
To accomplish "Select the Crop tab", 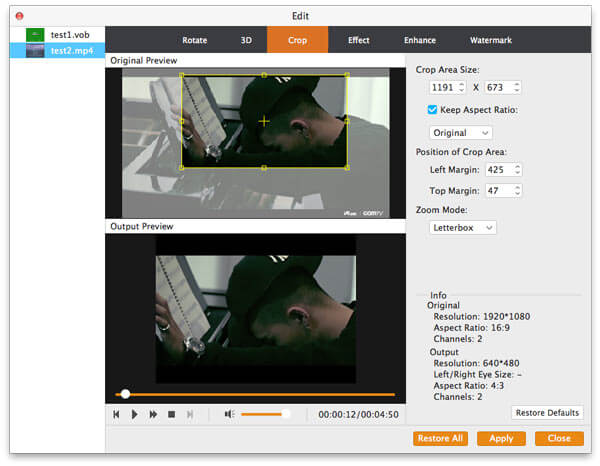I will 297,40.
